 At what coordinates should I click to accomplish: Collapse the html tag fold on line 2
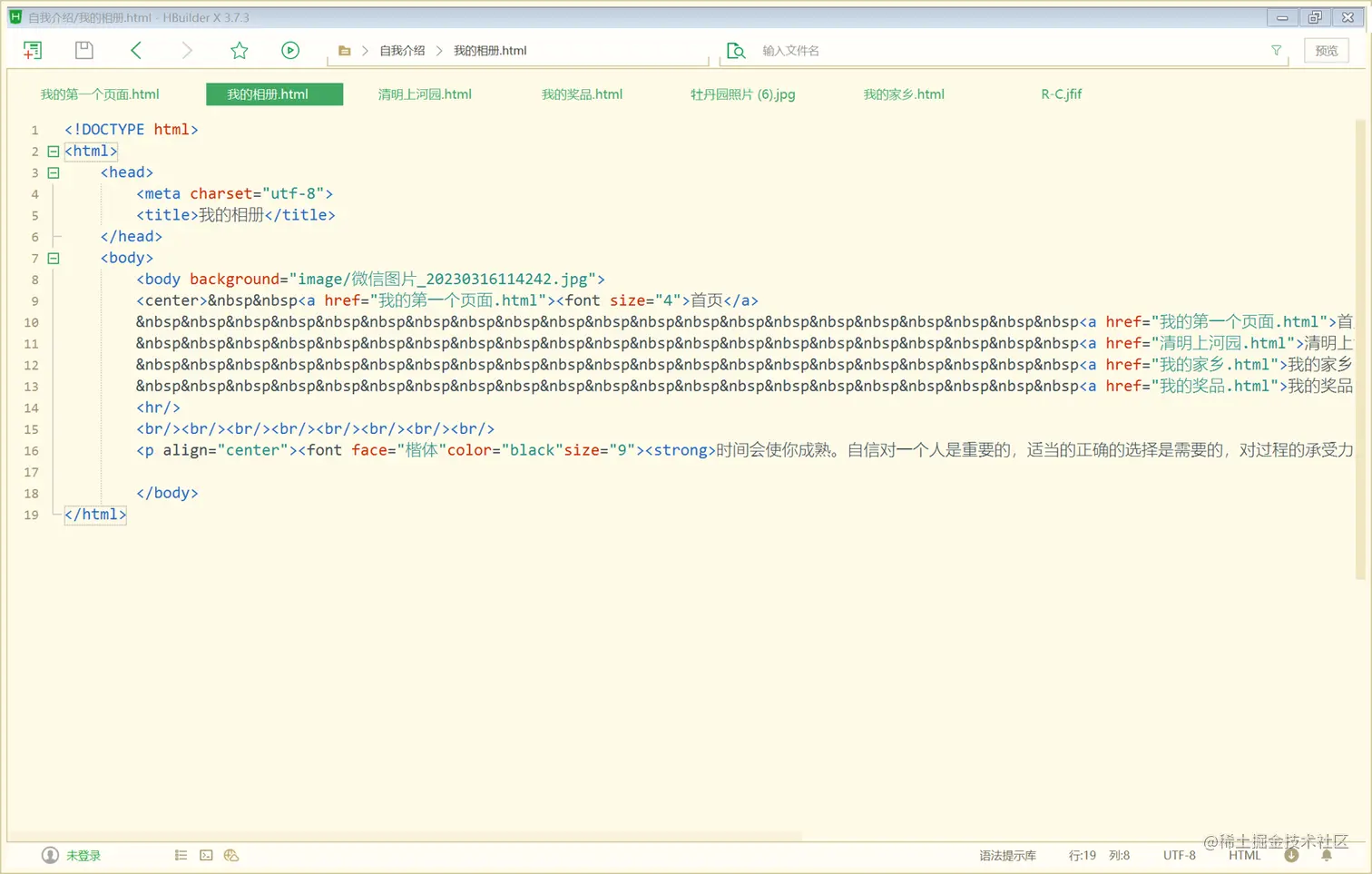(54, 152)
